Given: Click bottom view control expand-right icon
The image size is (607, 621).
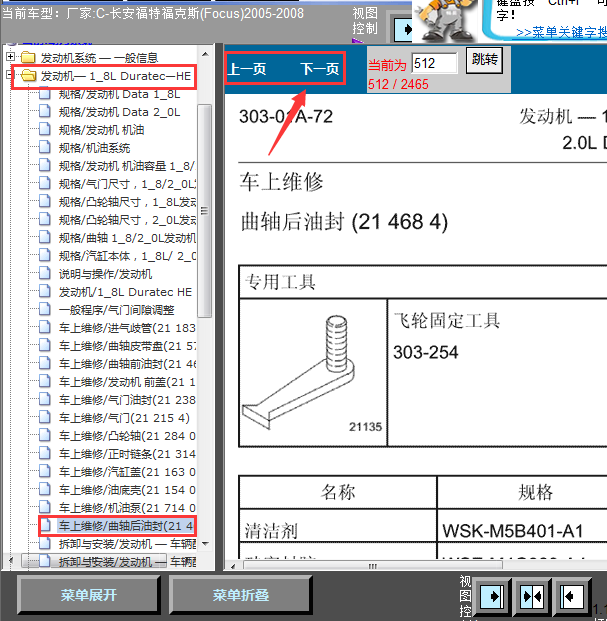Looking at the screenshot, I should click(x=492, y=596).
